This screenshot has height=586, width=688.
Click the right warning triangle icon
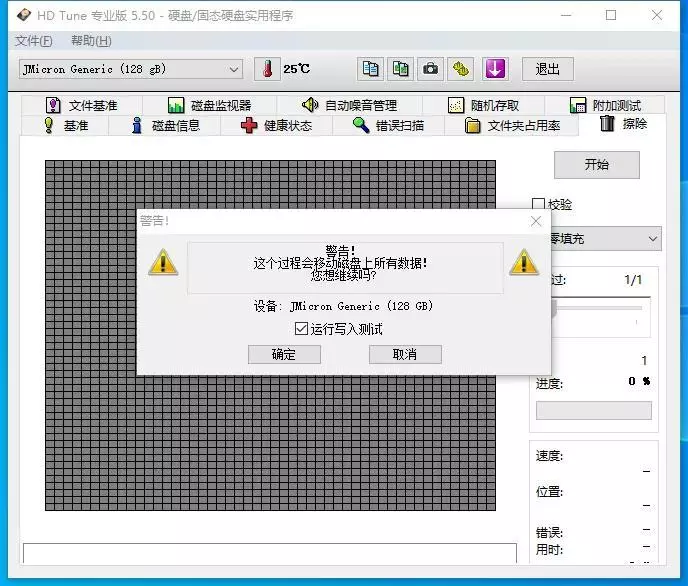point(523,263)
